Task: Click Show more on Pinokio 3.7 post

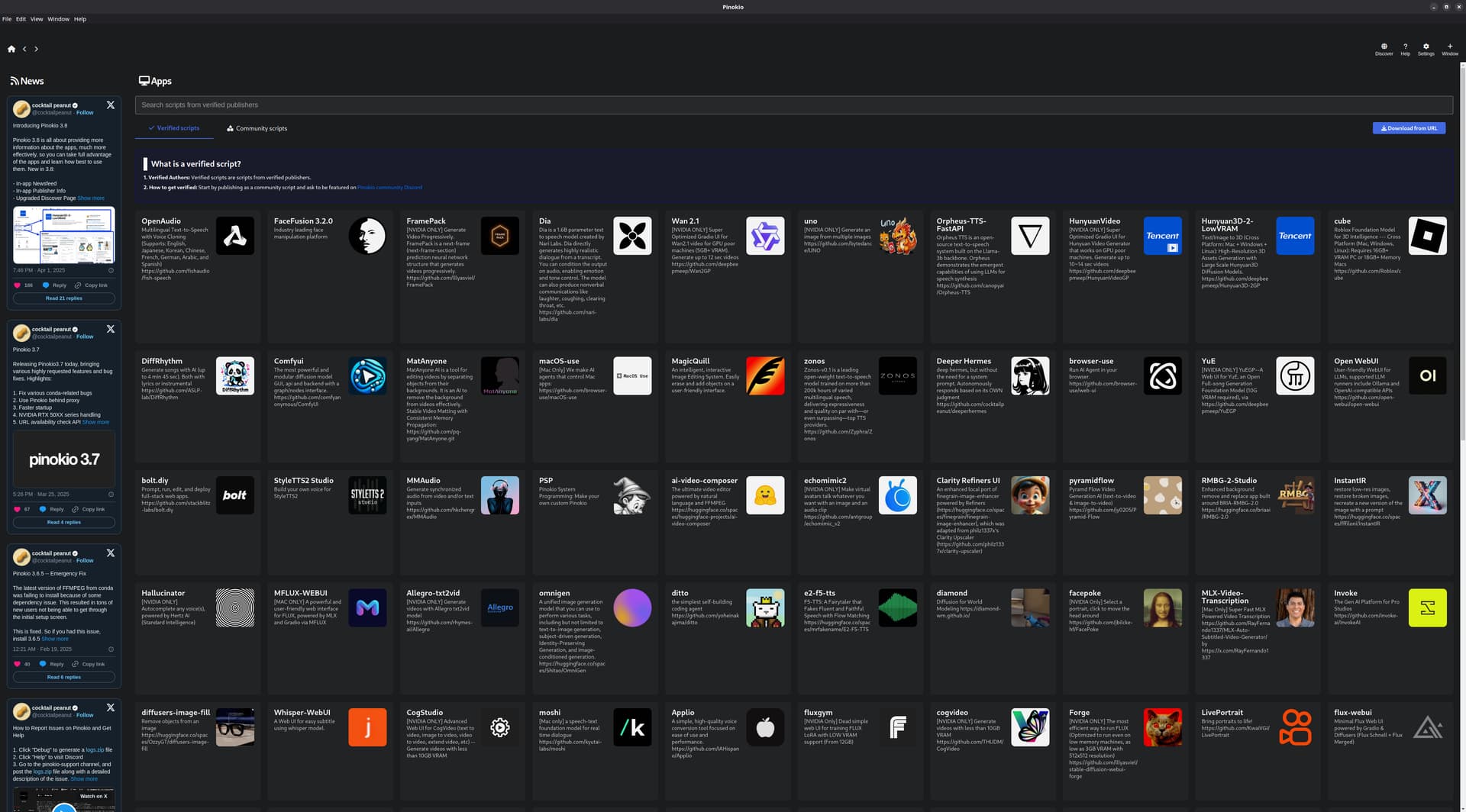Action: tap(95, 422)
